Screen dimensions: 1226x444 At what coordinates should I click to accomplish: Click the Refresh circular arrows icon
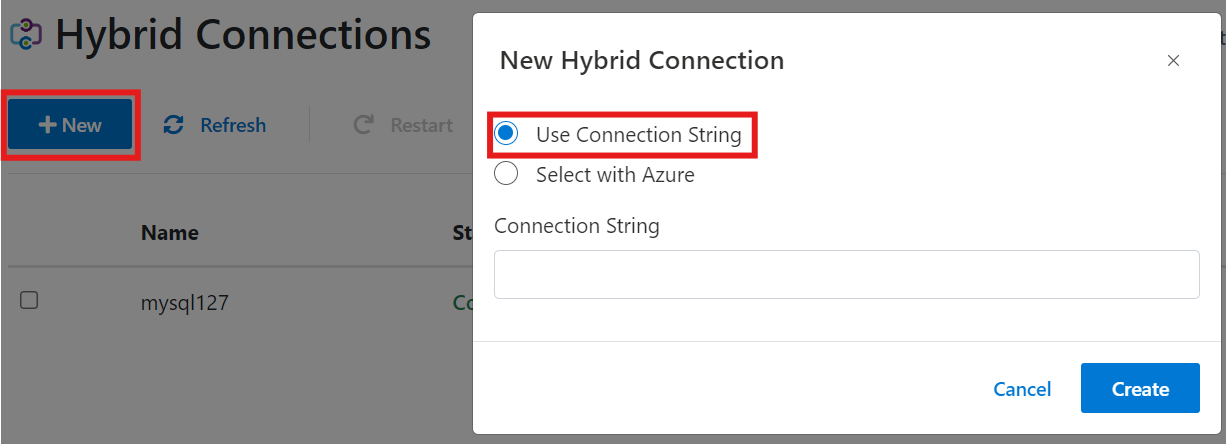coord(174,125)
